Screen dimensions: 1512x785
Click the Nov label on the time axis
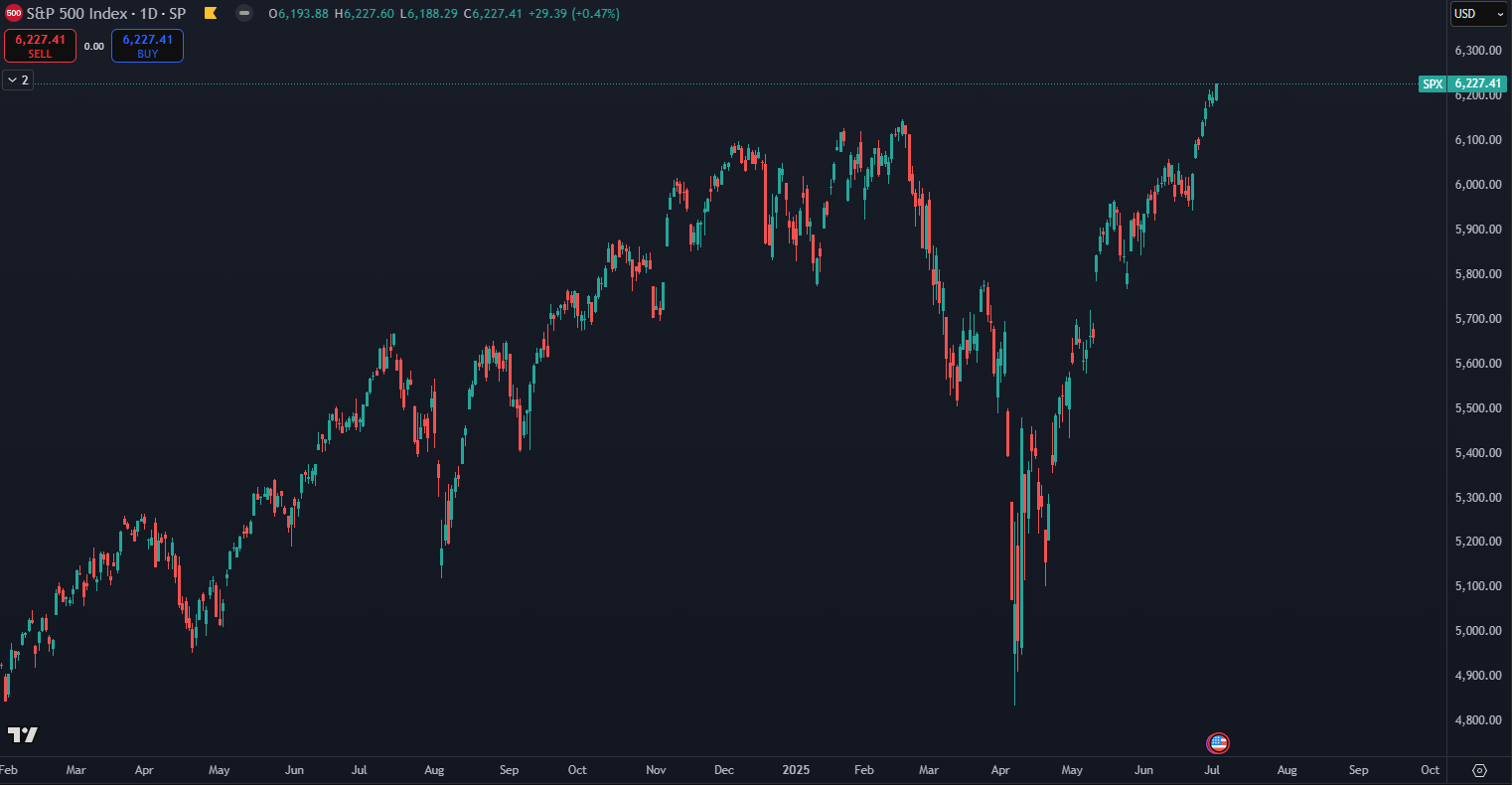[x=656, y=770]
